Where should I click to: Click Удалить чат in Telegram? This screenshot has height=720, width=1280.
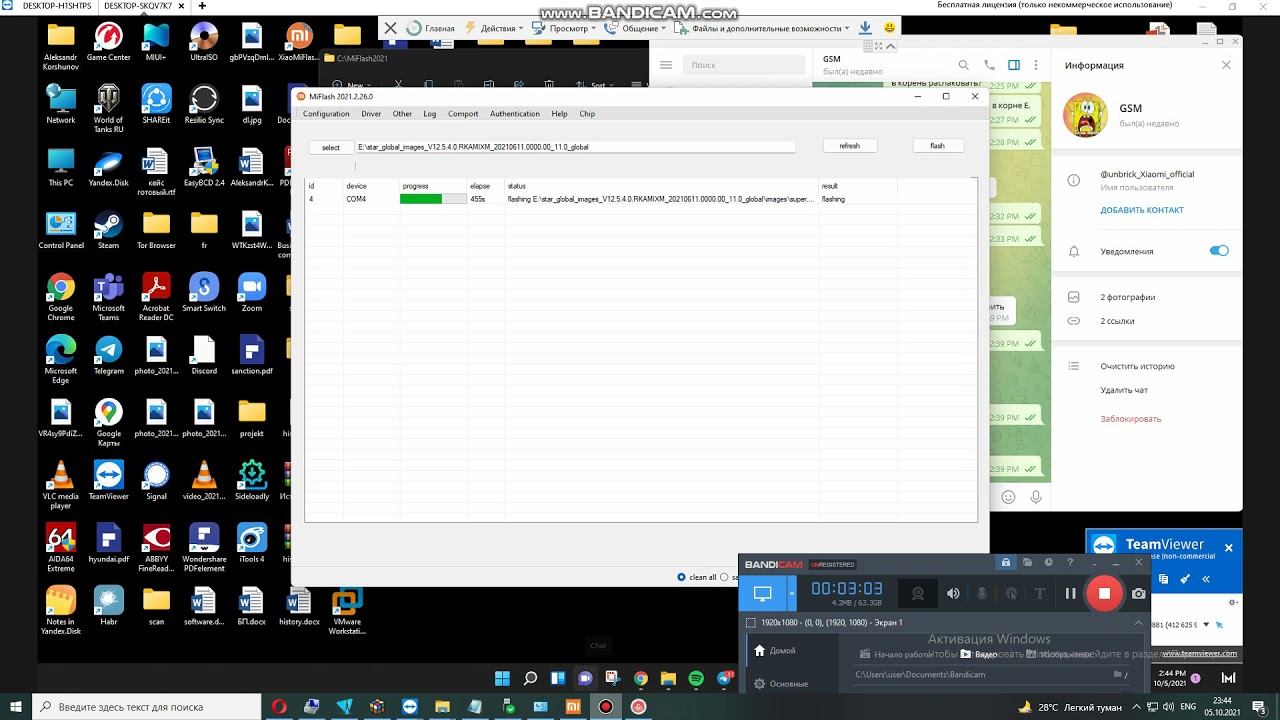1124,390
